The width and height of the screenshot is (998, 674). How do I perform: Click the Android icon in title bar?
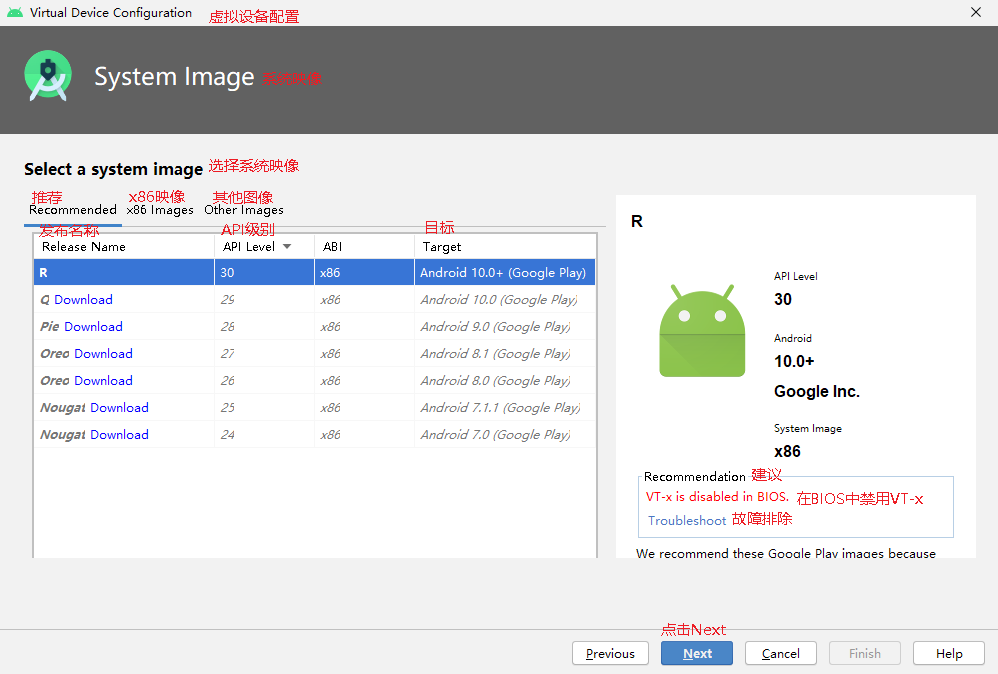pyautogui.click(x=15, y=12)
